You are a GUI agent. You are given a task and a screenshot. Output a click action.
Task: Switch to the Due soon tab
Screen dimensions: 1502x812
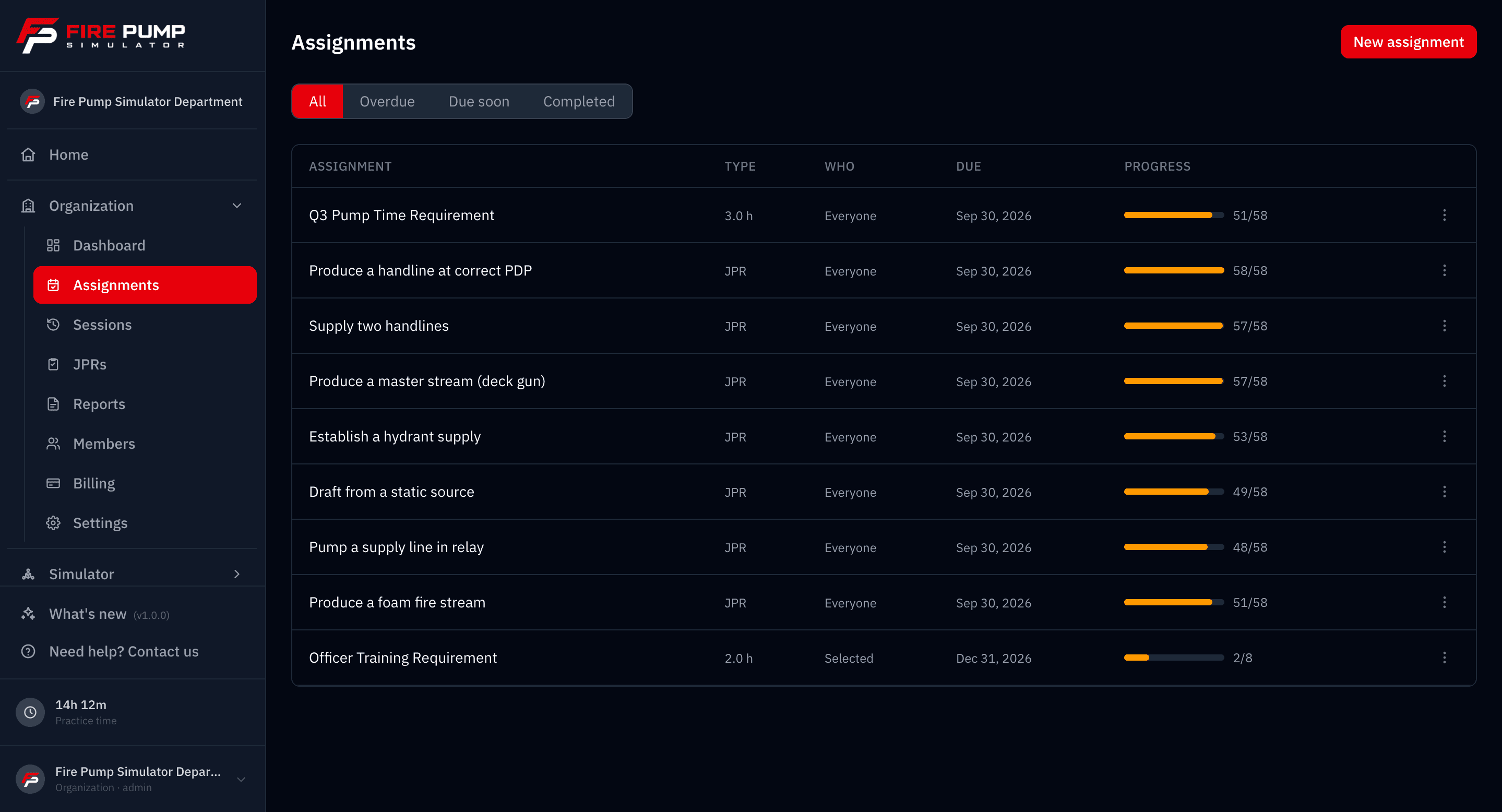click(479, 101)
